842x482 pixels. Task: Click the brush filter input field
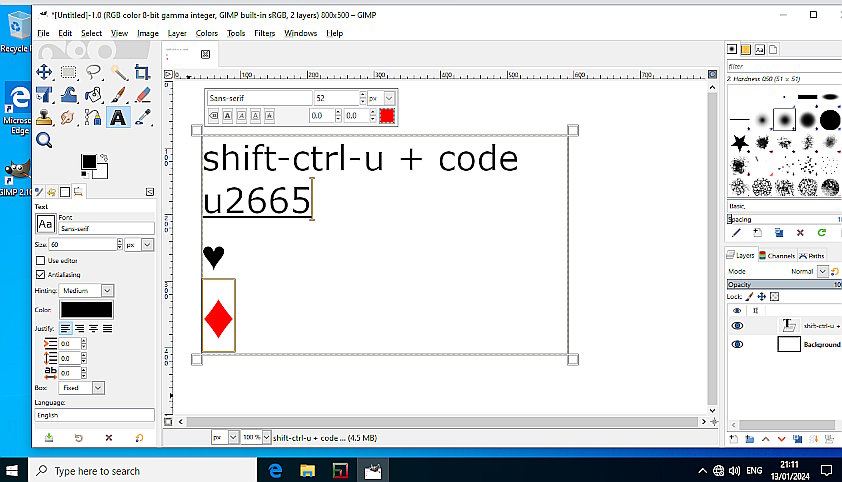784,67
